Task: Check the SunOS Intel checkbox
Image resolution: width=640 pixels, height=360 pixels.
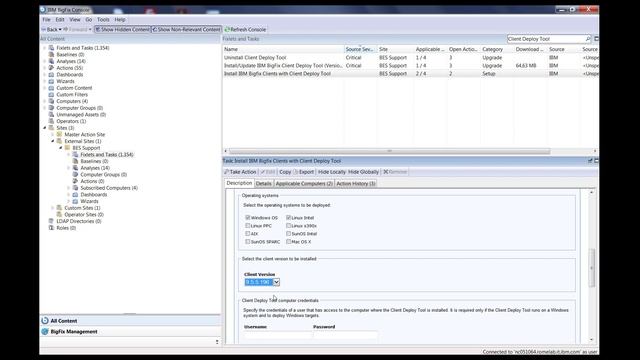Action: (x=289, y=233)
